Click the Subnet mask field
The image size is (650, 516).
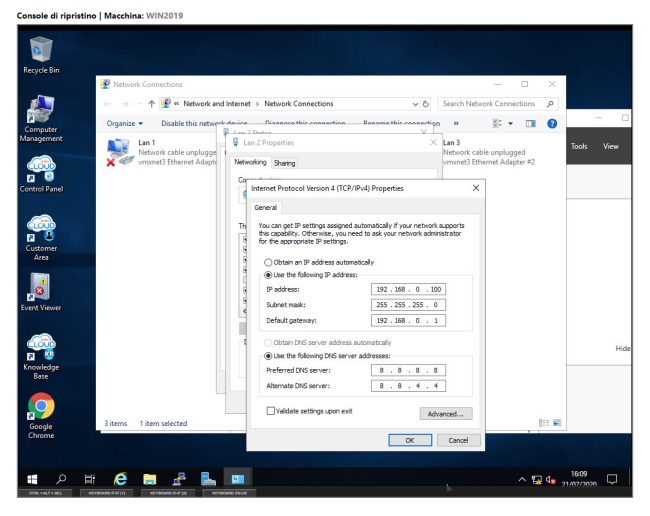408,305
